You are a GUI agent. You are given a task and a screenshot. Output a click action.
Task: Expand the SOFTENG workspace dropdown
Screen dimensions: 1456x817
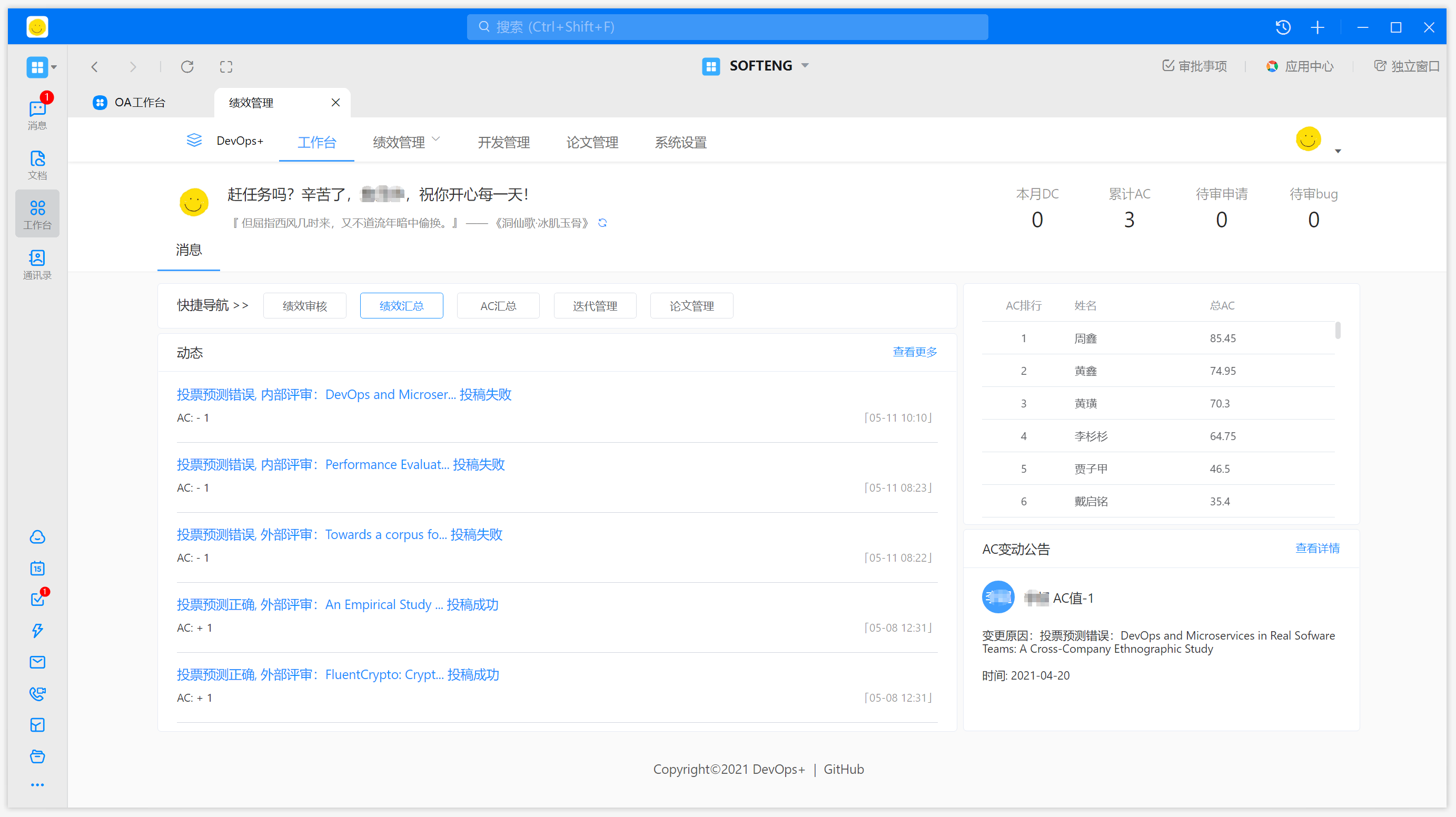805,66
